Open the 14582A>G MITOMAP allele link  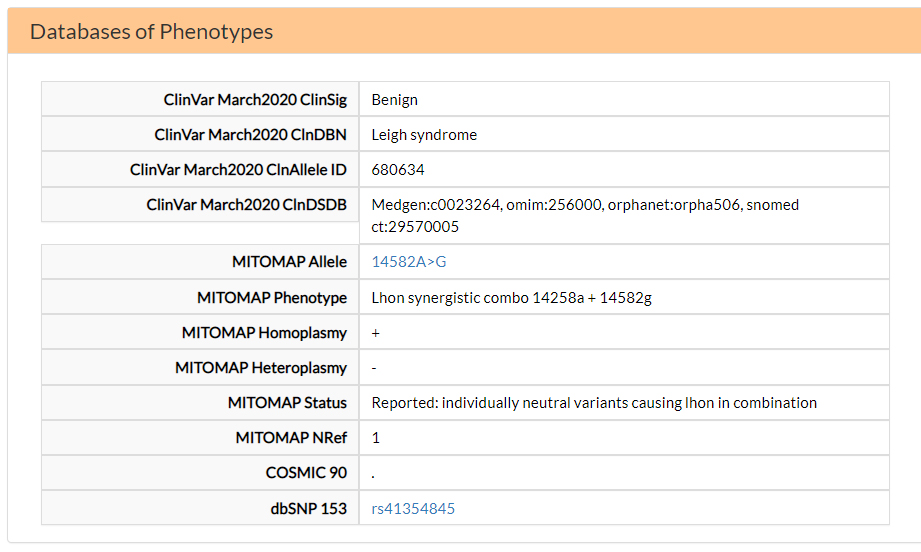409,262
